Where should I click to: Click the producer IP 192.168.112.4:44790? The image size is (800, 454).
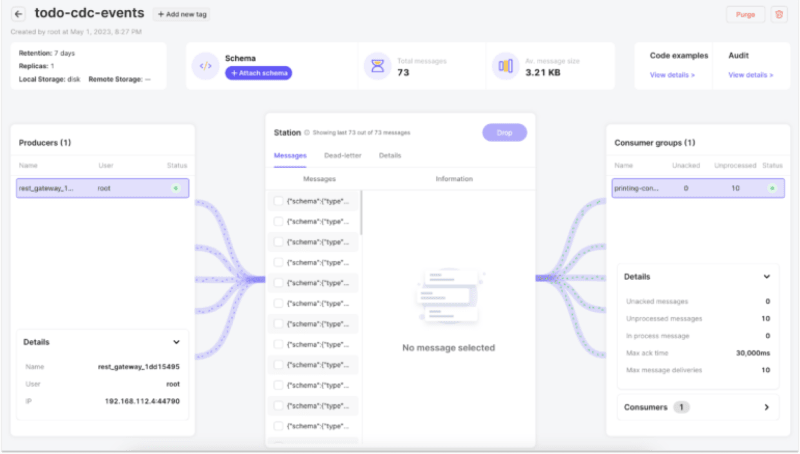point(142,401)
